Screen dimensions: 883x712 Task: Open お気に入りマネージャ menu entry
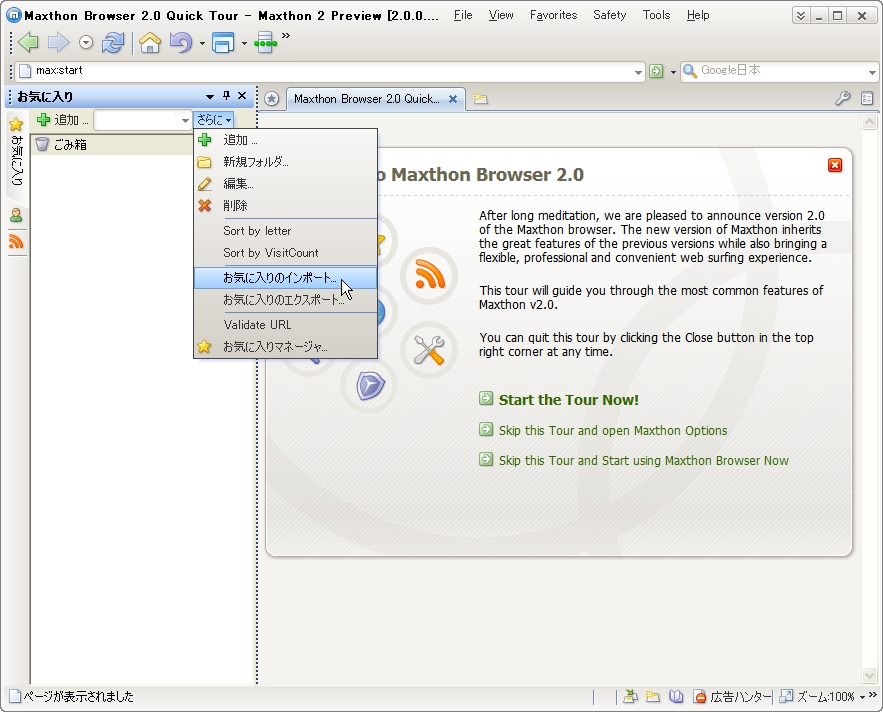coord(286,346)
